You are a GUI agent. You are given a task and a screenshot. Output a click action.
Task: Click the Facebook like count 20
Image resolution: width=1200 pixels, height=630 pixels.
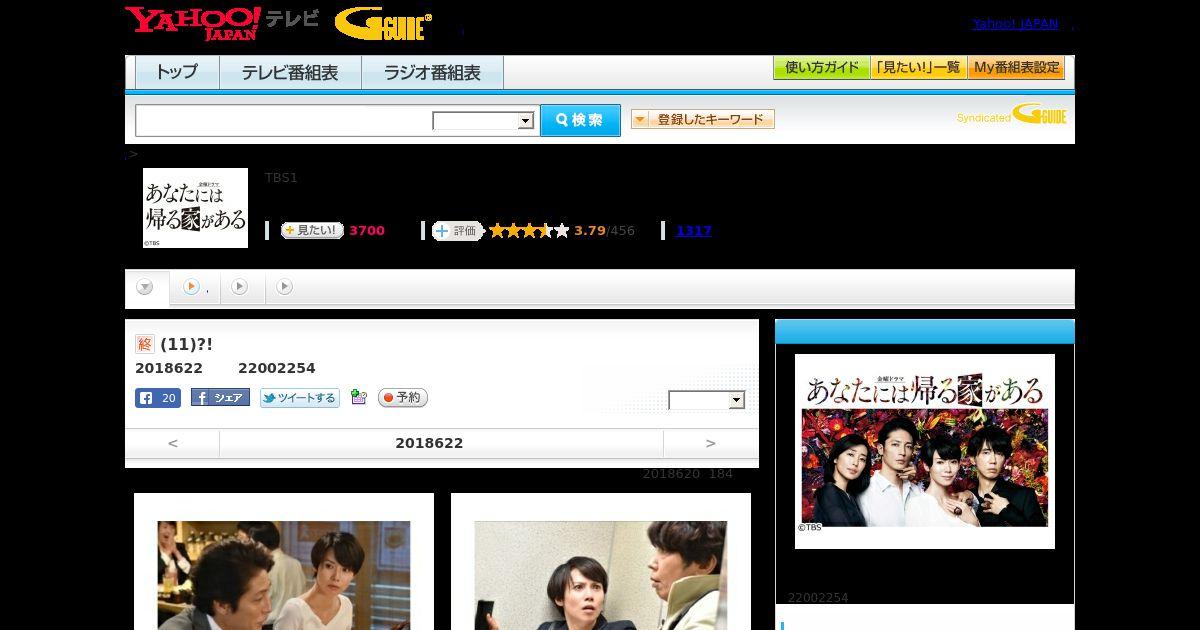[158, 398]
